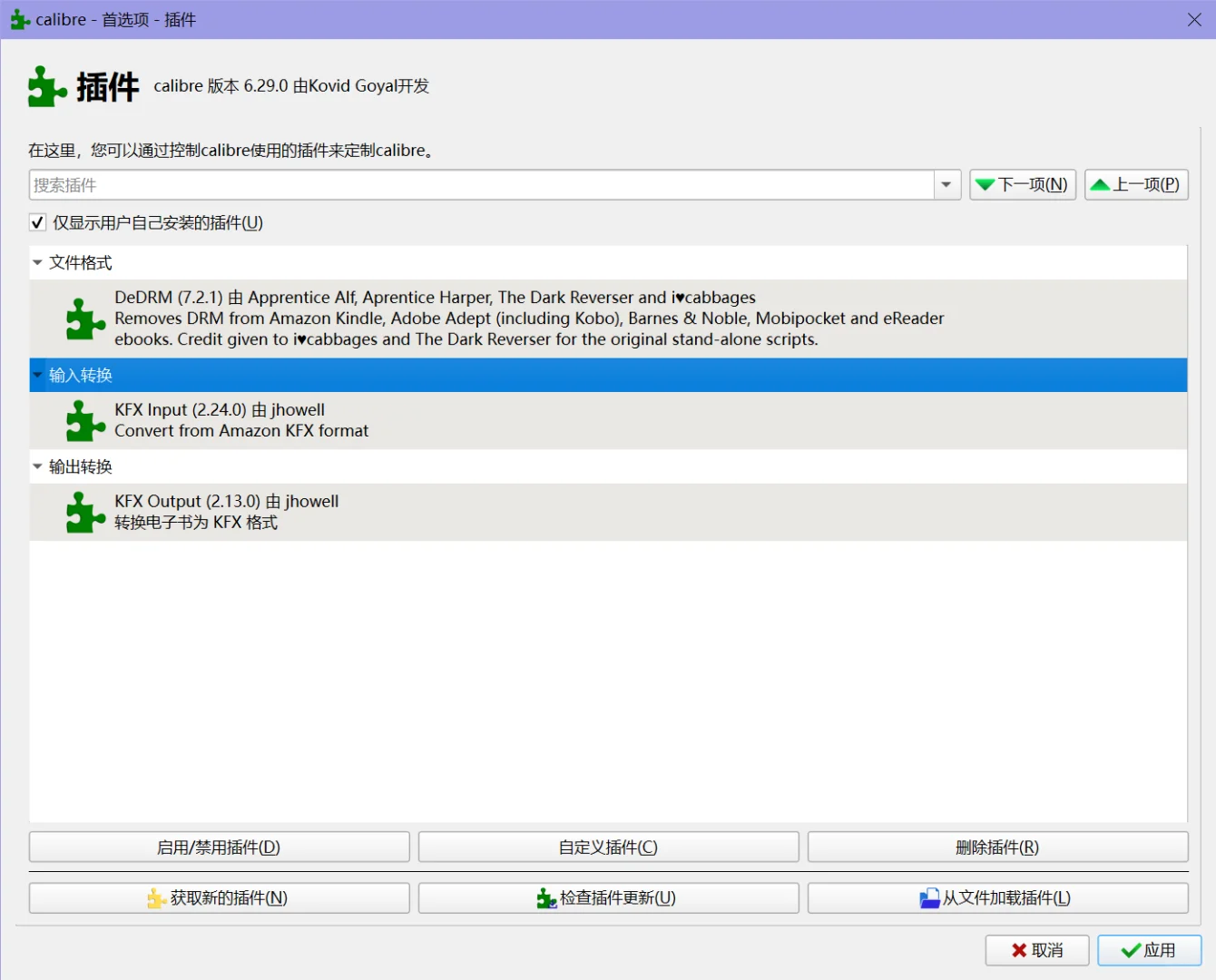Click the 上一项(P) button

tap(1136, 185)
